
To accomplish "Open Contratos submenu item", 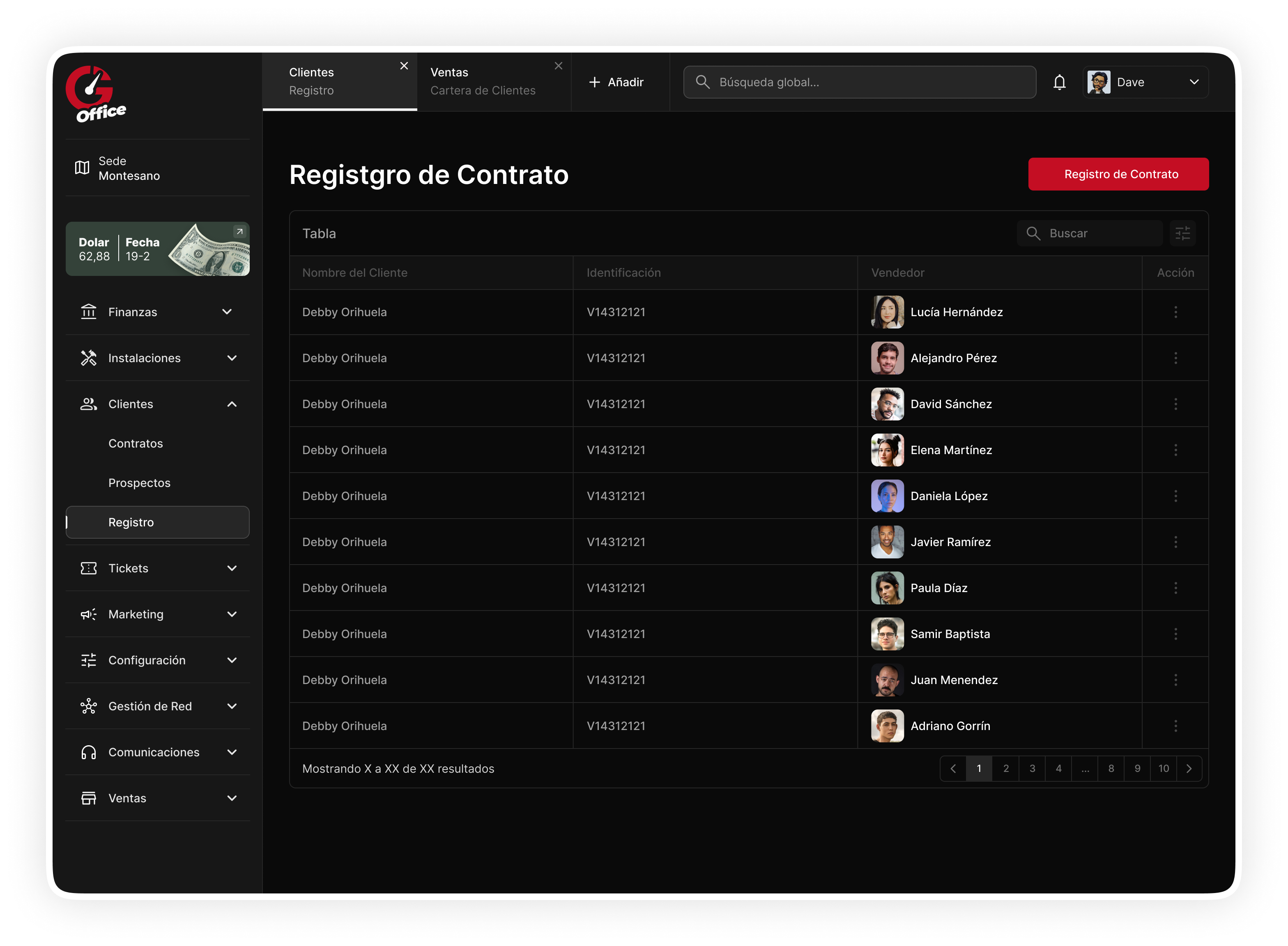I will (x=135, y=443).
